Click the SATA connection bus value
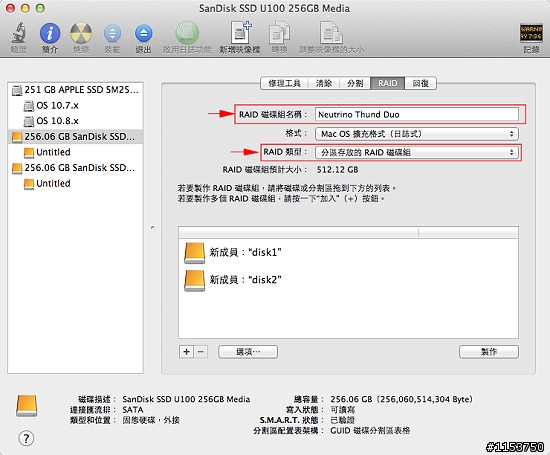 tap(133, 410)
